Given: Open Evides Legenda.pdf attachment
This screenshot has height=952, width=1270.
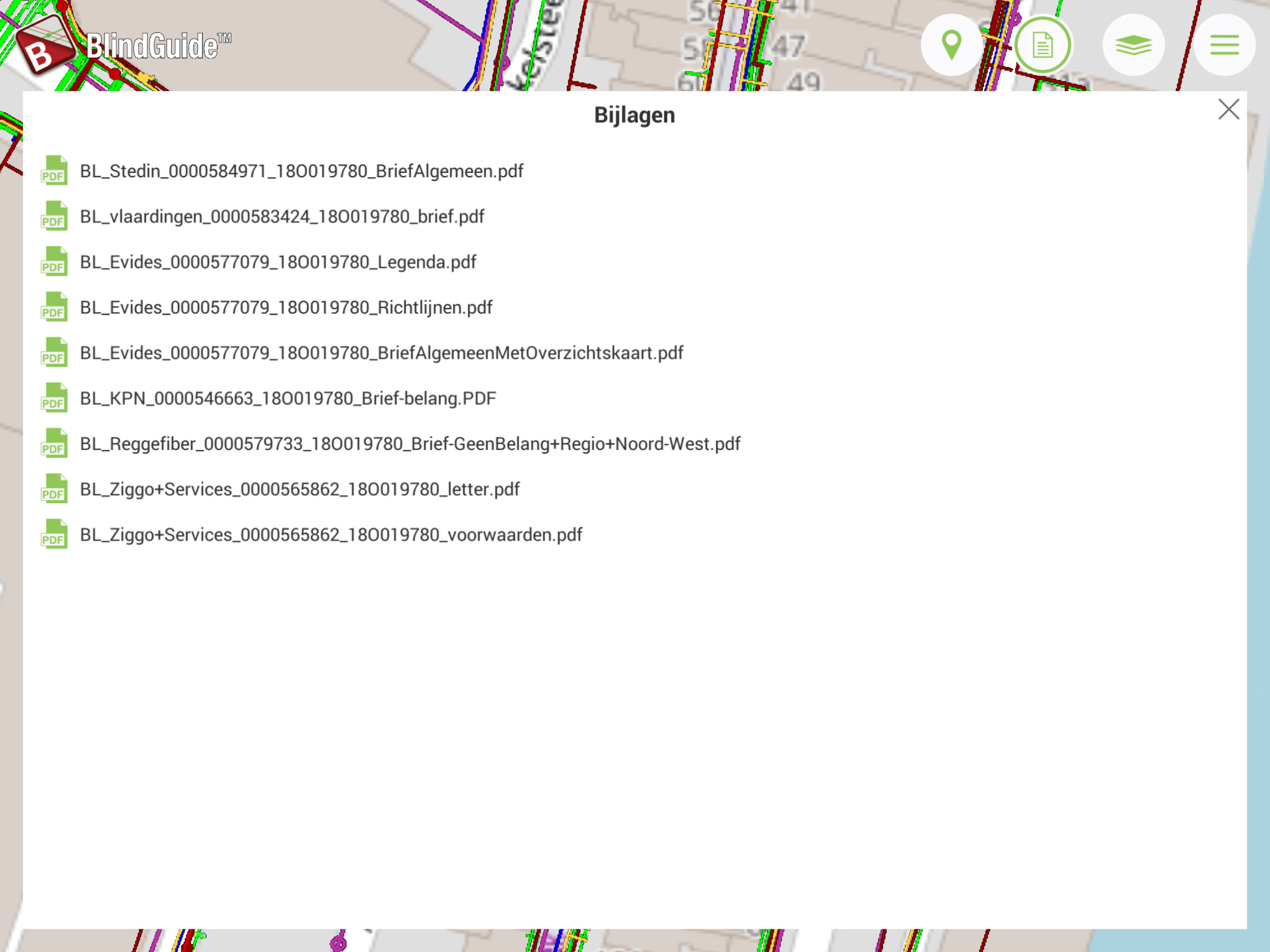Looking at the screenshot, I should (x=278, y=262).
